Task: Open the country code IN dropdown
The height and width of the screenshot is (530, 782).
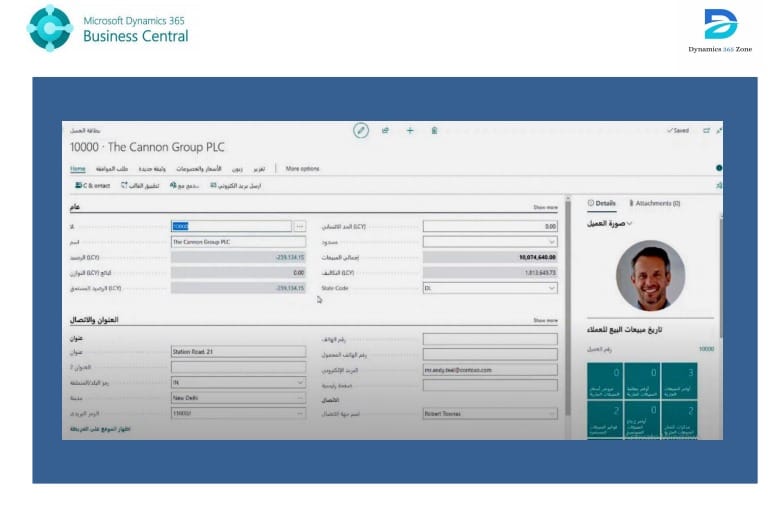Action: pos(300,382)
